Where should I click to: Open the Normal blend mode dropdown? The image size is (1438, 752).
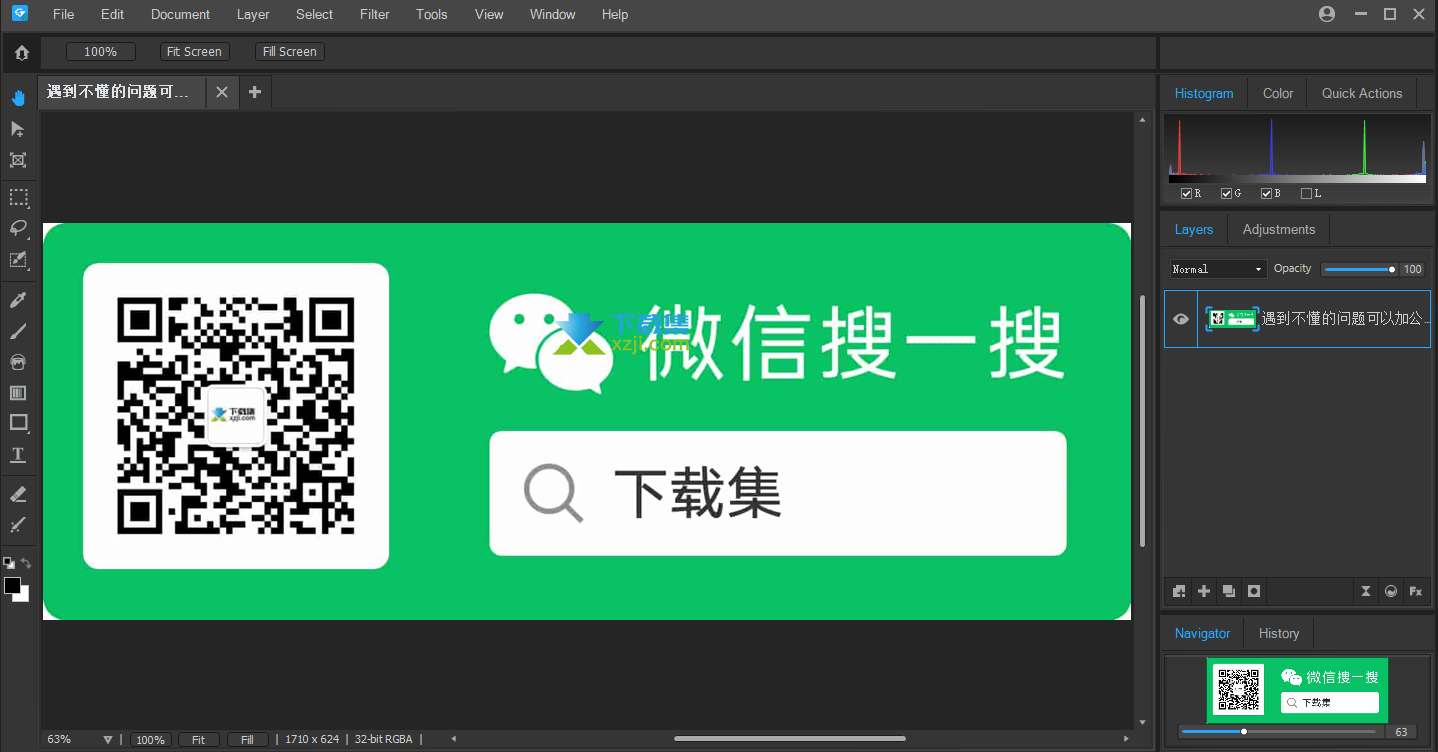pos(1218,269)
